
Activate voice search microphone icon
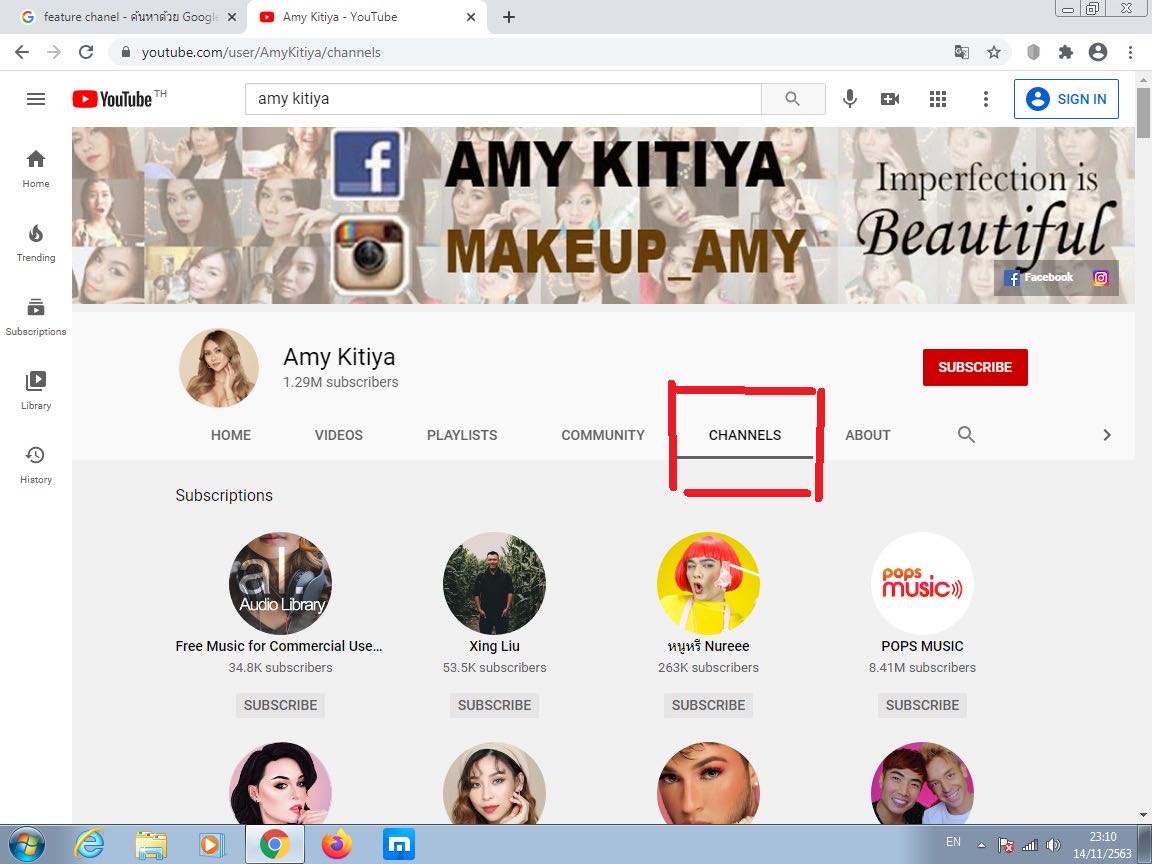850,99
